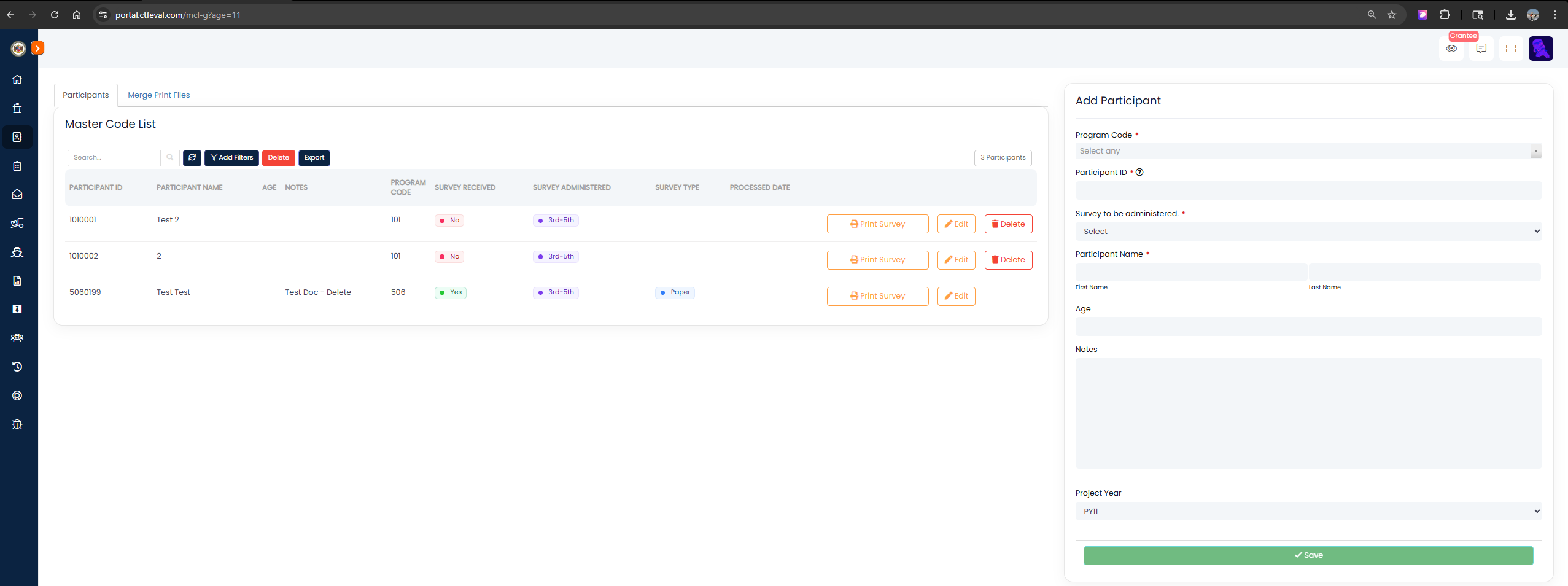Viewport: 1568px width, 586px height.
Task: Click the refresh icon next to the search box
Action: point(192,158)
